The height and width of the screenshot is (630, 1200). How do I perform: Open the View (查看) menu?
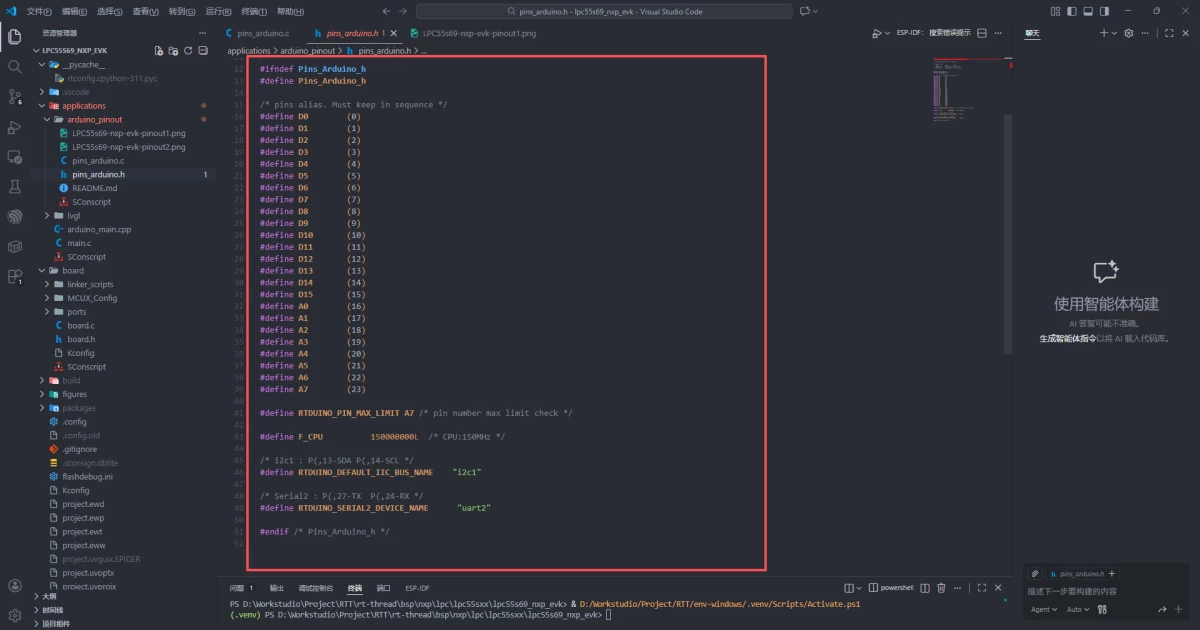(146, 11)
